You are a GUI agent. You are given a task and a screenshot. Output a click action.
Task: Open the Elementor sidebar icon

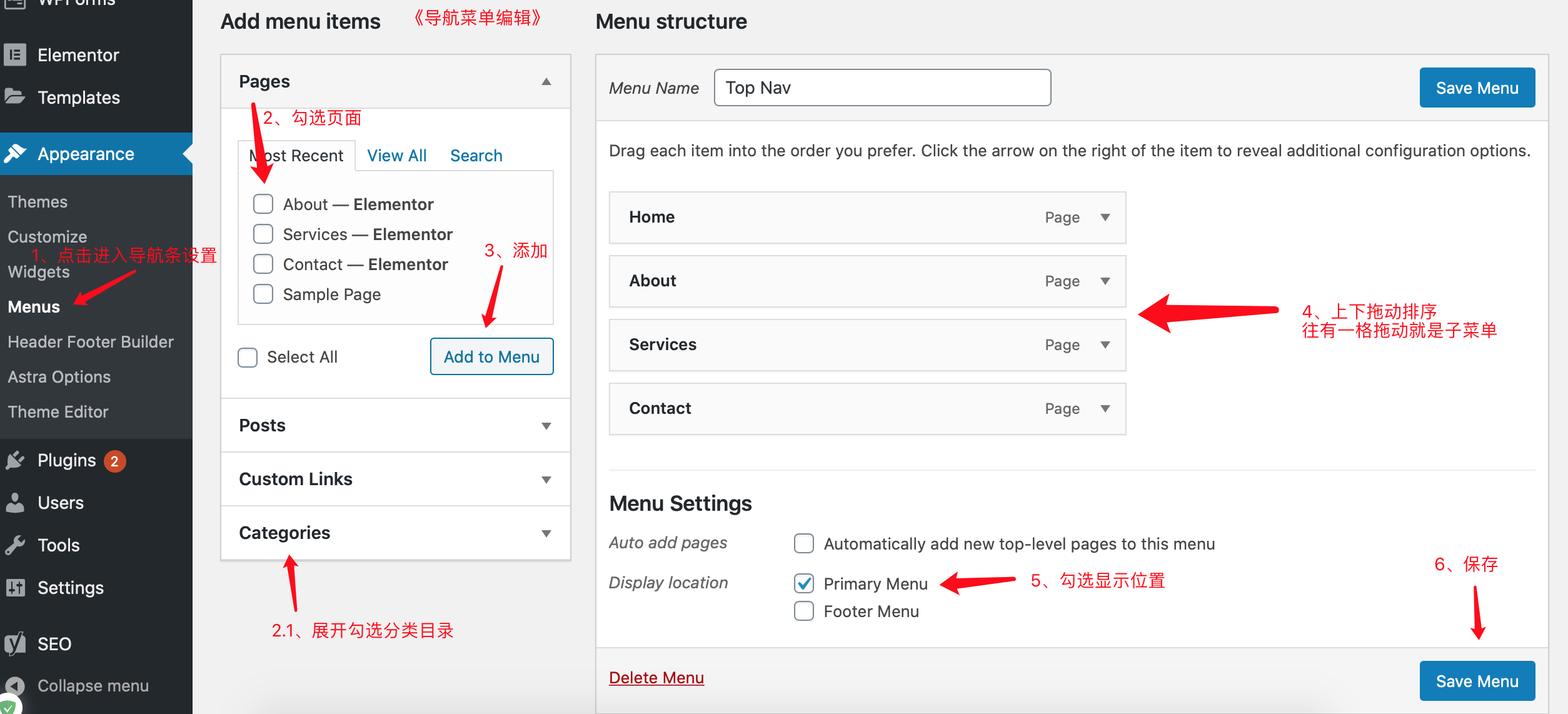click(x=15, y=55)
